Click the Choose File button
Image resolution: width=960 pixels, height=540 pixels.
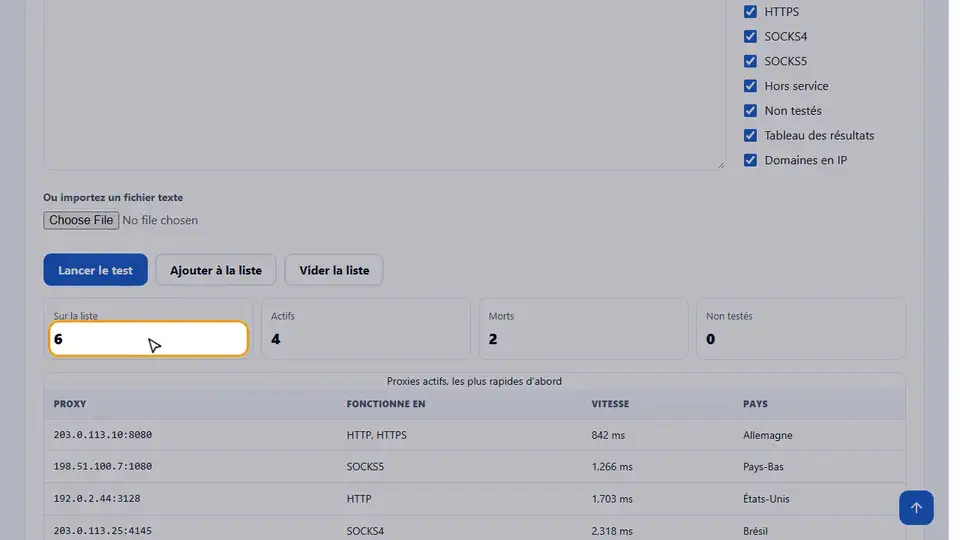pos(81,220)
